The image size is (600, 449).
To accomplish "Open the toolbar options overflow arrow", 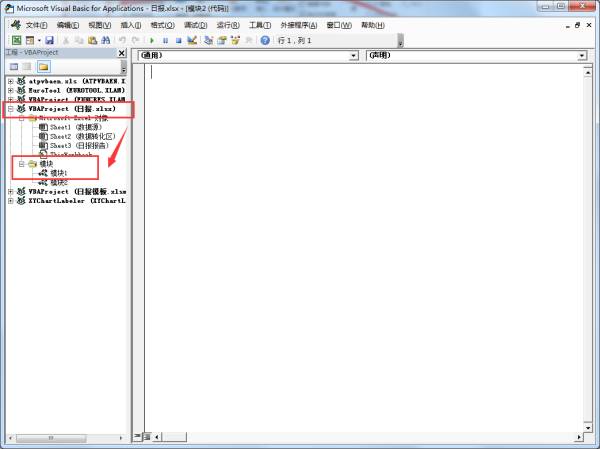I will (400, 40).
